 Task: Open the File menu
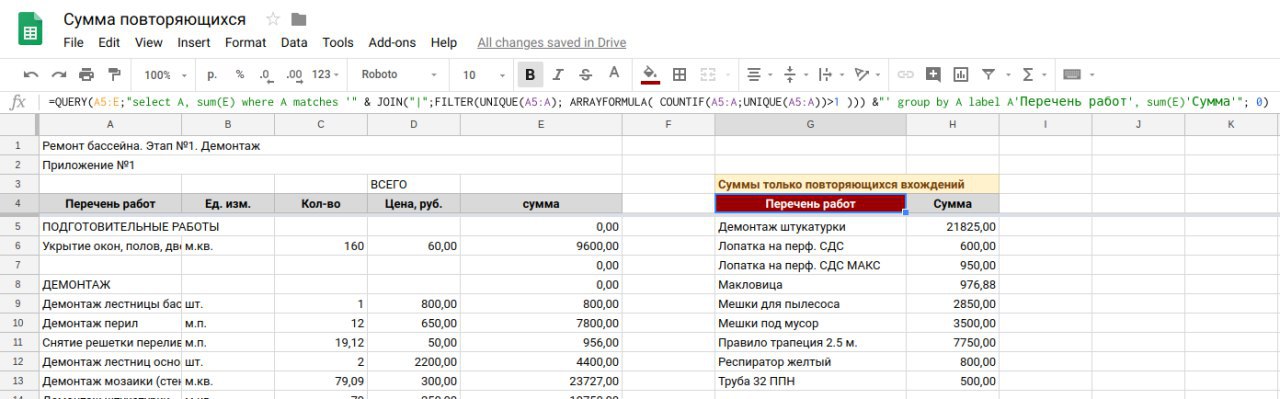pos(73,43)
